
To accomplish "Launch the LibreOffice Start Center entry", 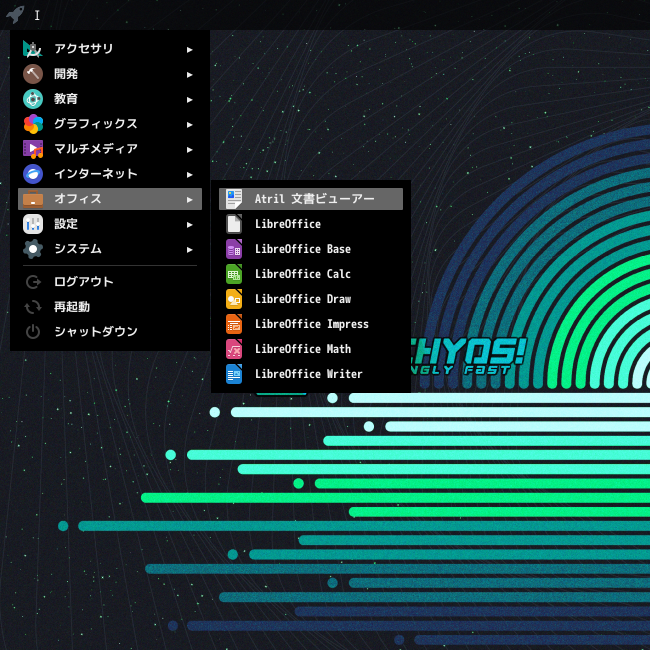I will (311, 224).
